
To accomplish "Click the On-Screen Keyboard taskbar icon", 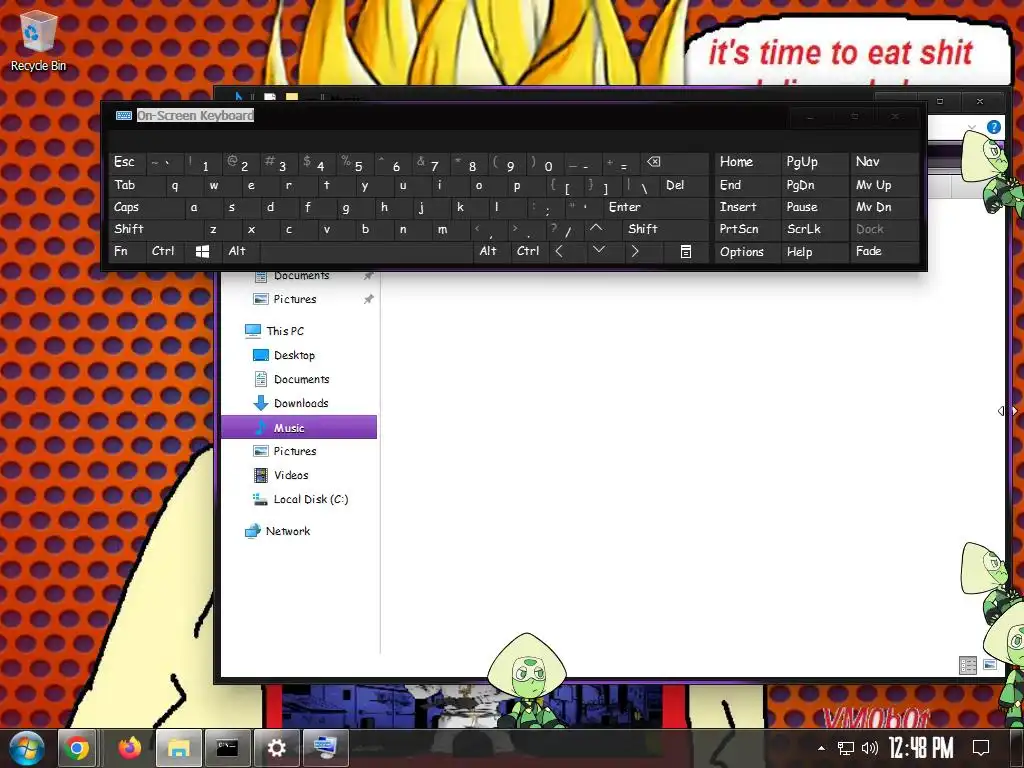I will [x=325, y=748].
